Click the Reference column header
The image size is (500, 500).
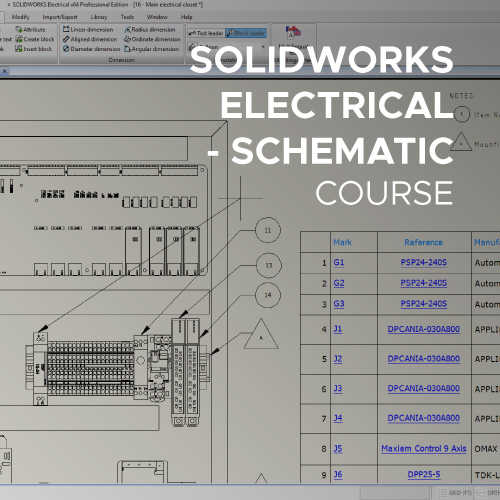click(423, 242)
